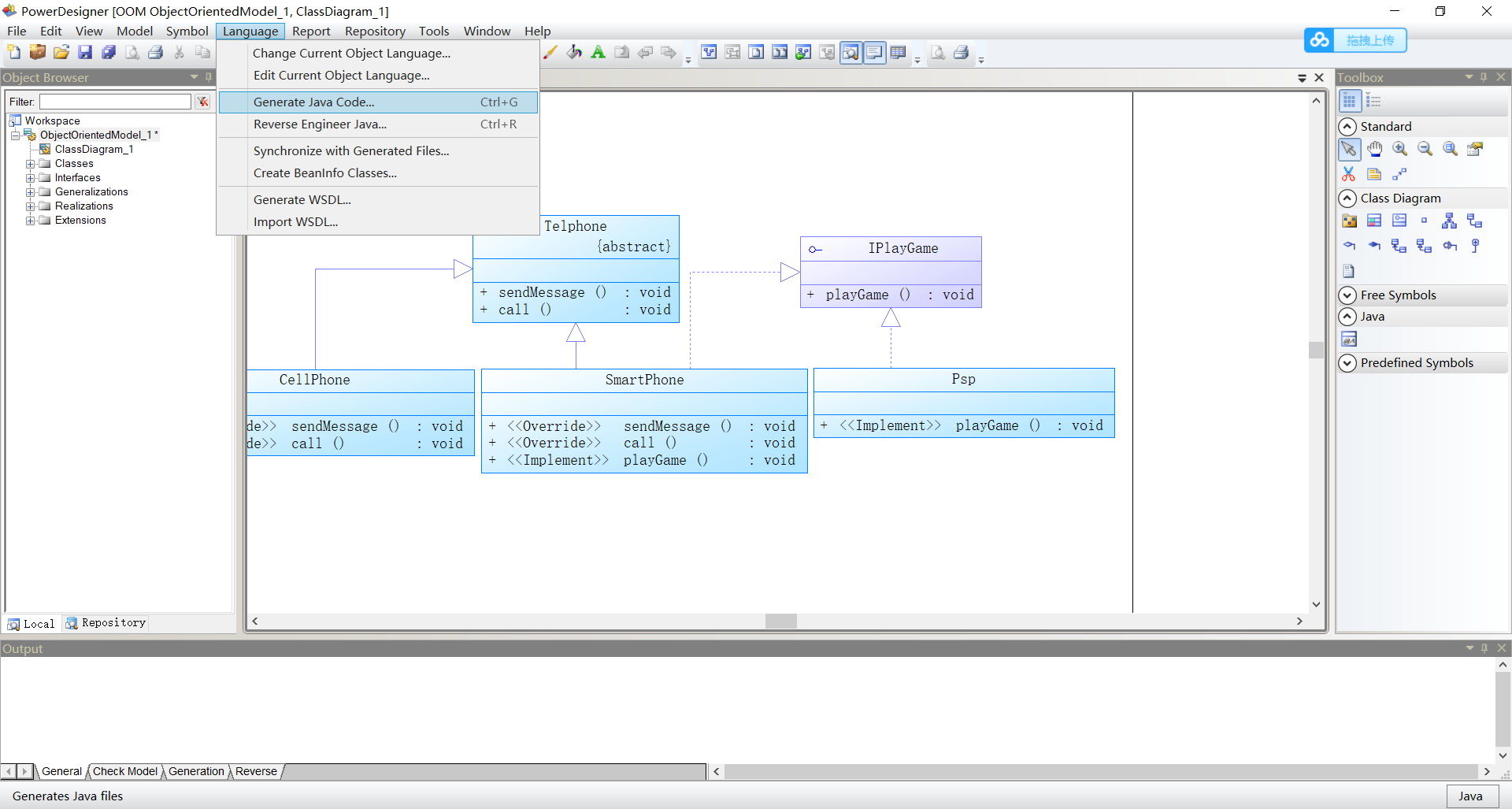Activate the Zoom In tool

pyautogui.click(x=1400, y=148)
